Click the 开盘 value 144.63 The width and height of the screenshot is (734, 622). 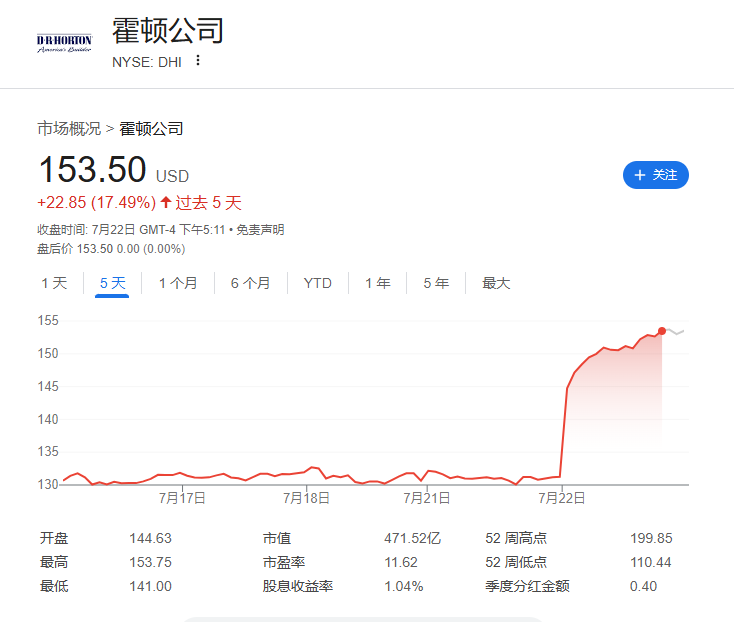click(150, 538)
